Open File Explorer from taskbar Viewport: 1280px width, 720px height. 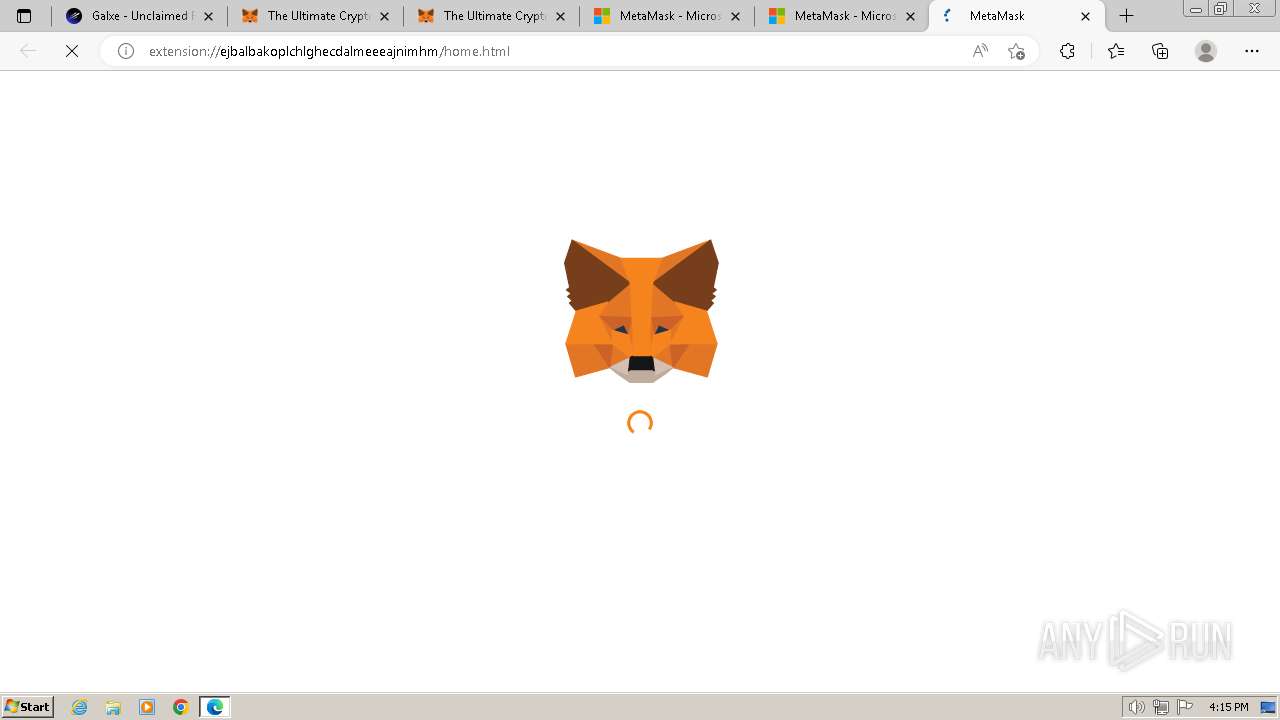[113, 707]
